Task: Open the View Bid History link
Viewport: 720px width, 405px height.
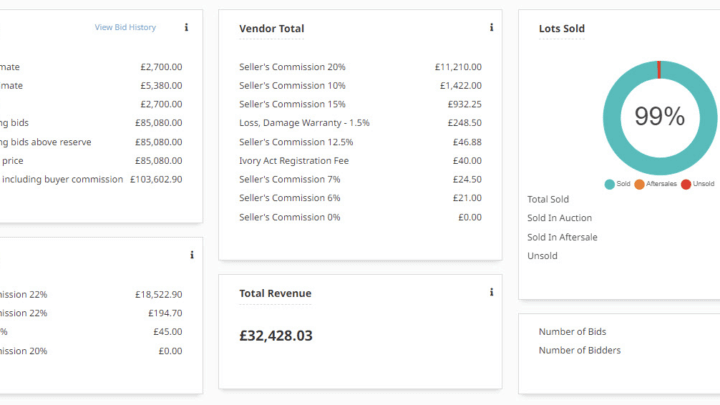Action: pos(125,28)
